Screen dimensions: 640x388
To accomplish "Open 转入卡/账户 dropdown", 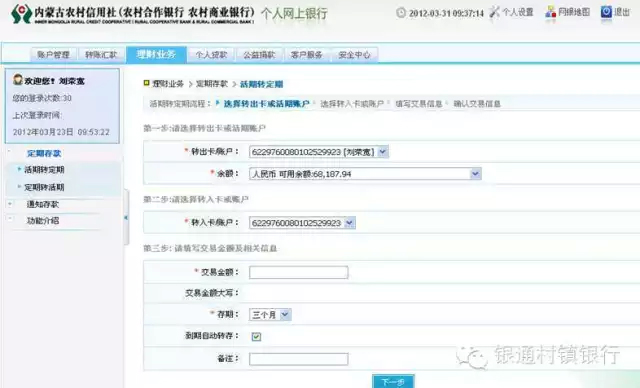I will pyautogui.click(x=302, y=223).
